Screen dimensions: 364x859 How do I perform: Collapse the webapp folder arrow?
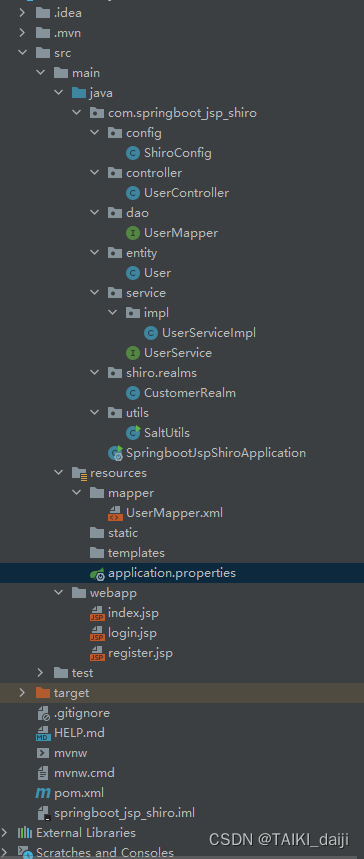pos(58,593)
